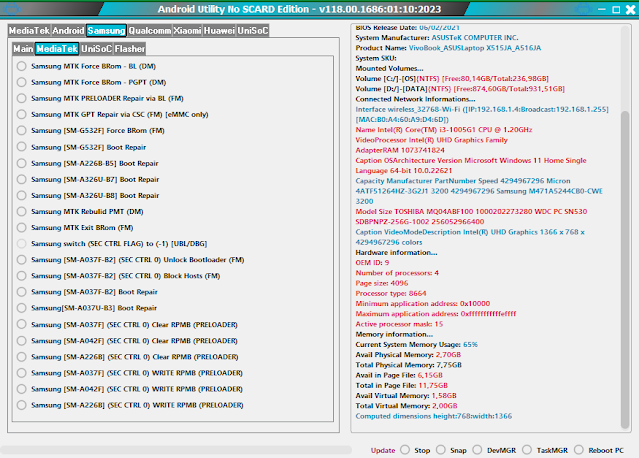Select the Reboot PC radio option
Screen dimensions: 639x458
click(579, 450)
